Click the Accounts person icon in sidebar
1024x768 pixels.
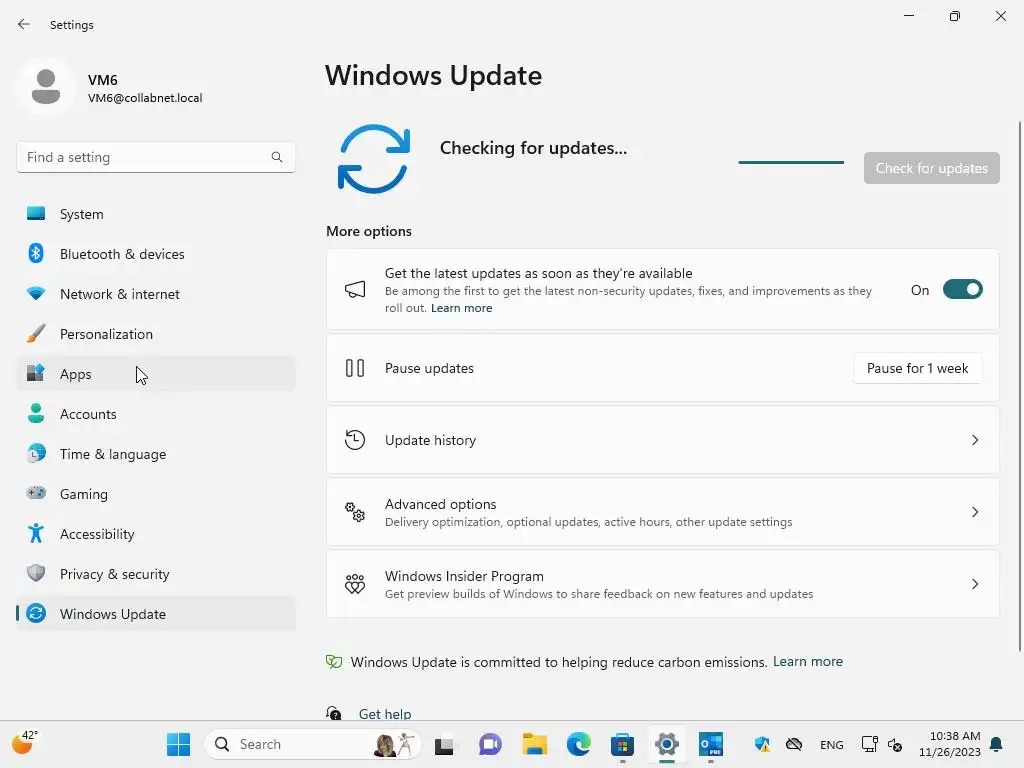tap(36, 413)
